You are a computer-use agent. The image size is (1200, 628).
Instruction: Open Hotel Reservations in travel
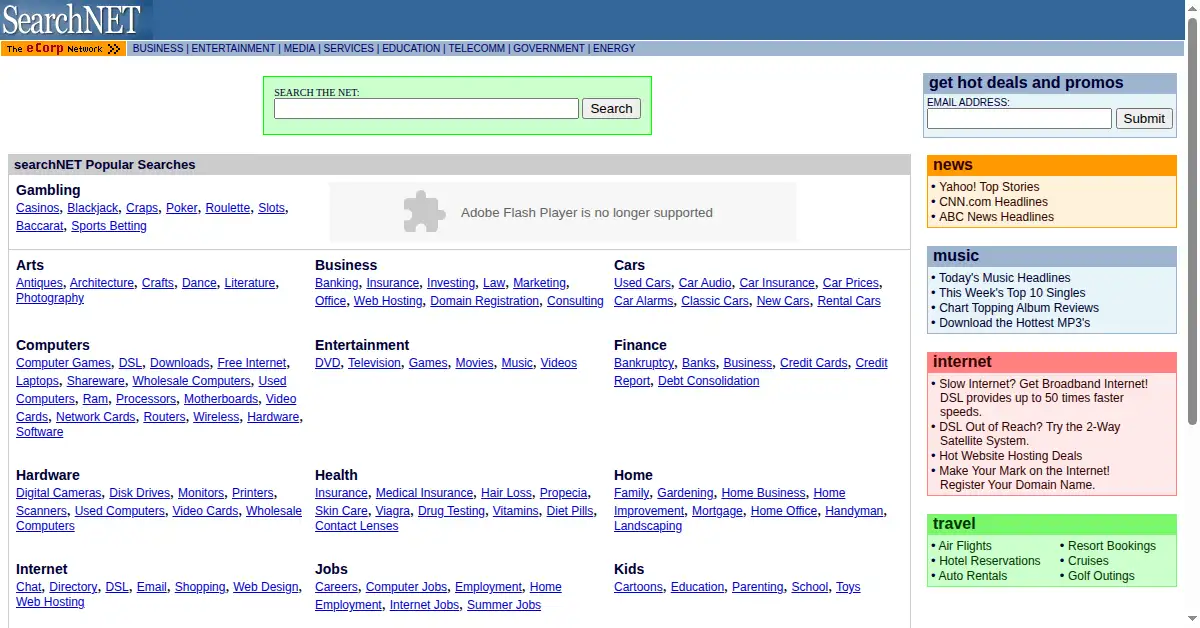click(x=990, y=561)
